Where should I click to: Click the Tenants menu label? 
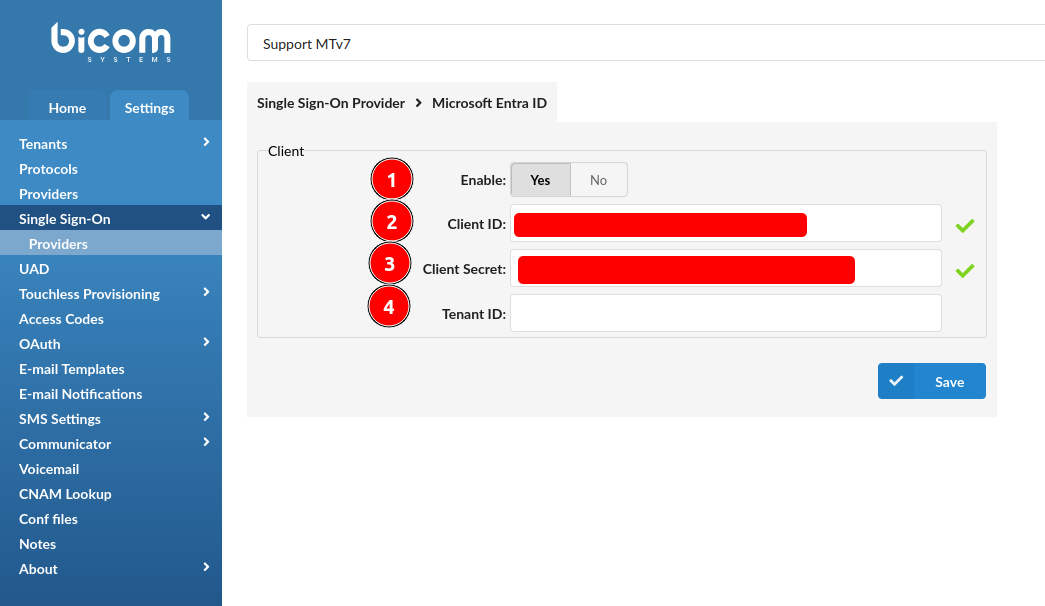pyautogui.click(x=43, y=144)
